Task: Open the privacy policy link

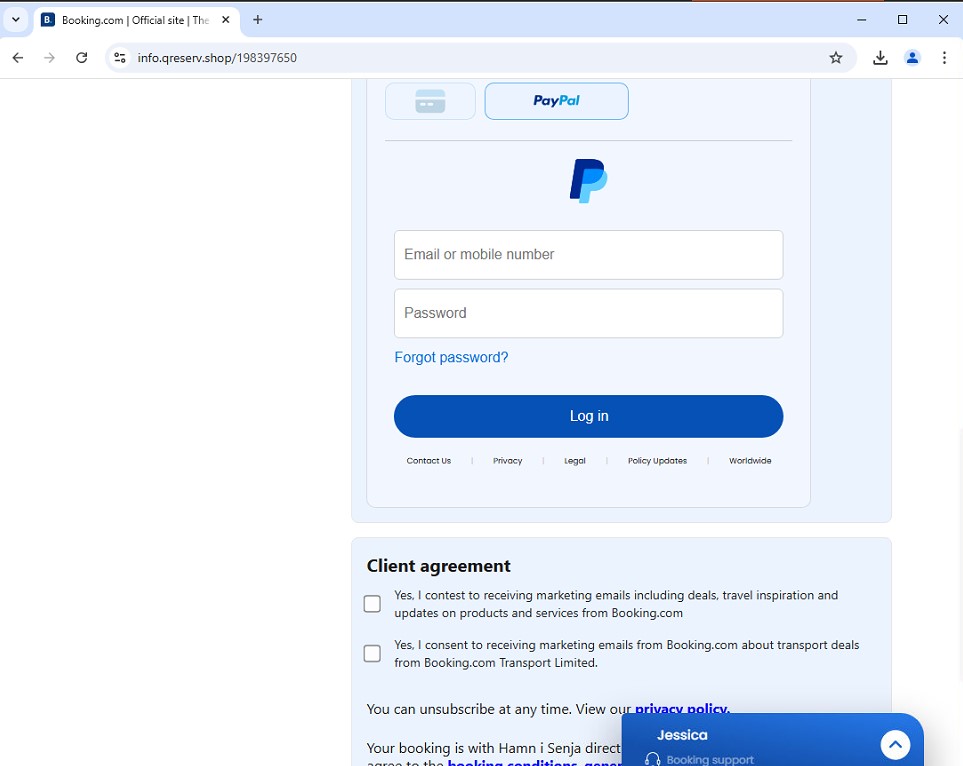Action: point(681,709)
